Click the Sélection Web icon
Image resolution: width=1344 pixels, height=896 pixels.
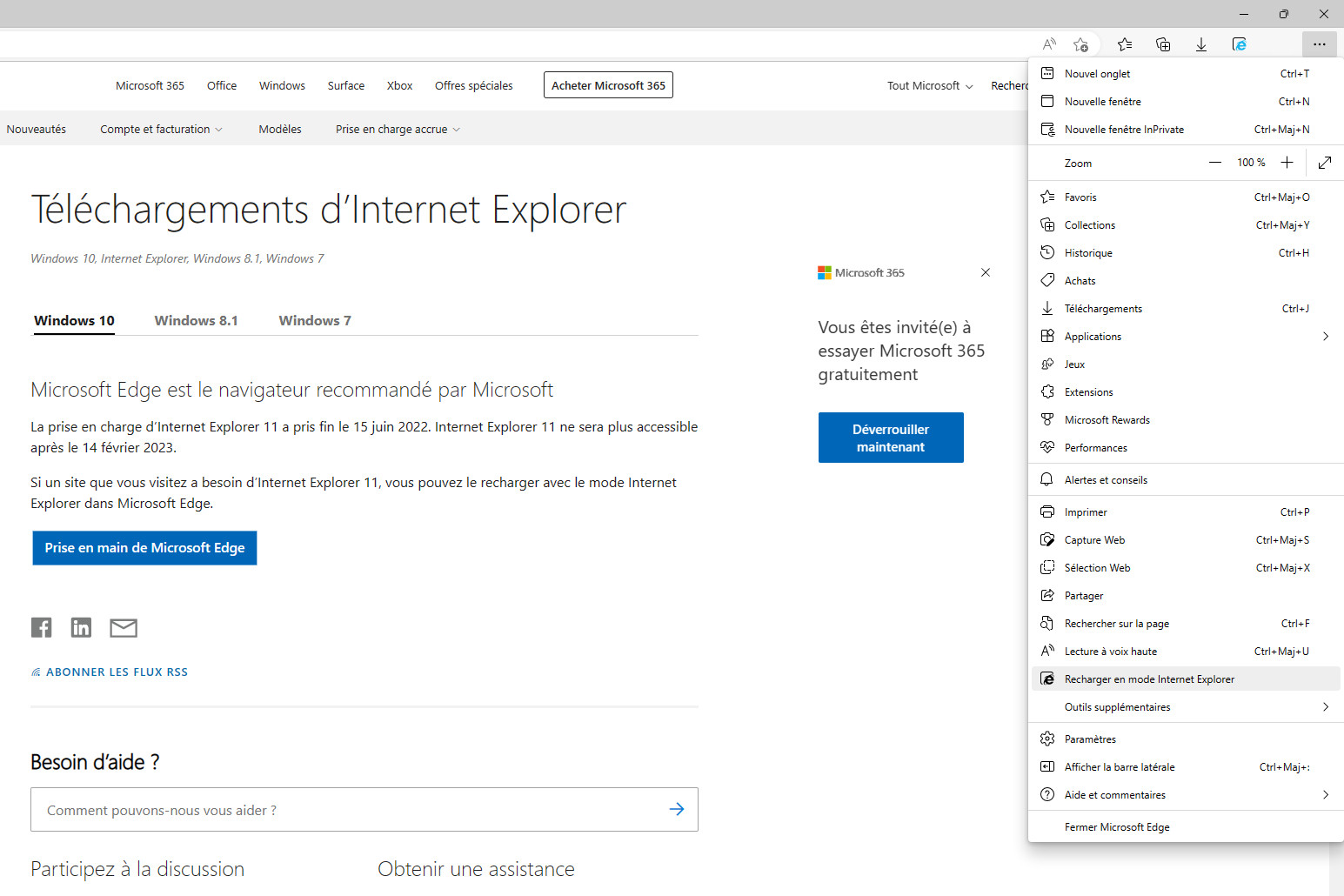pos(1047,568)
